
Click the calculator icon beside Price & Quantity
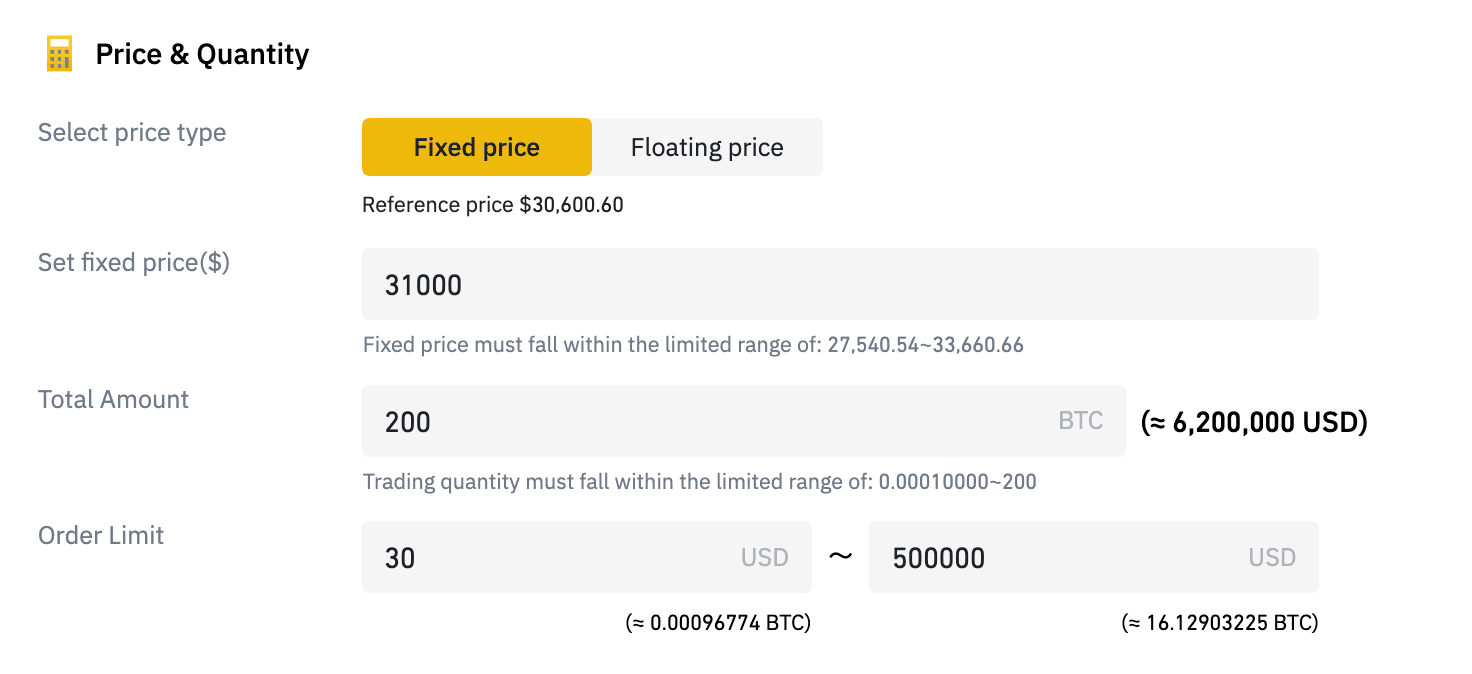[x=60, y=54]
